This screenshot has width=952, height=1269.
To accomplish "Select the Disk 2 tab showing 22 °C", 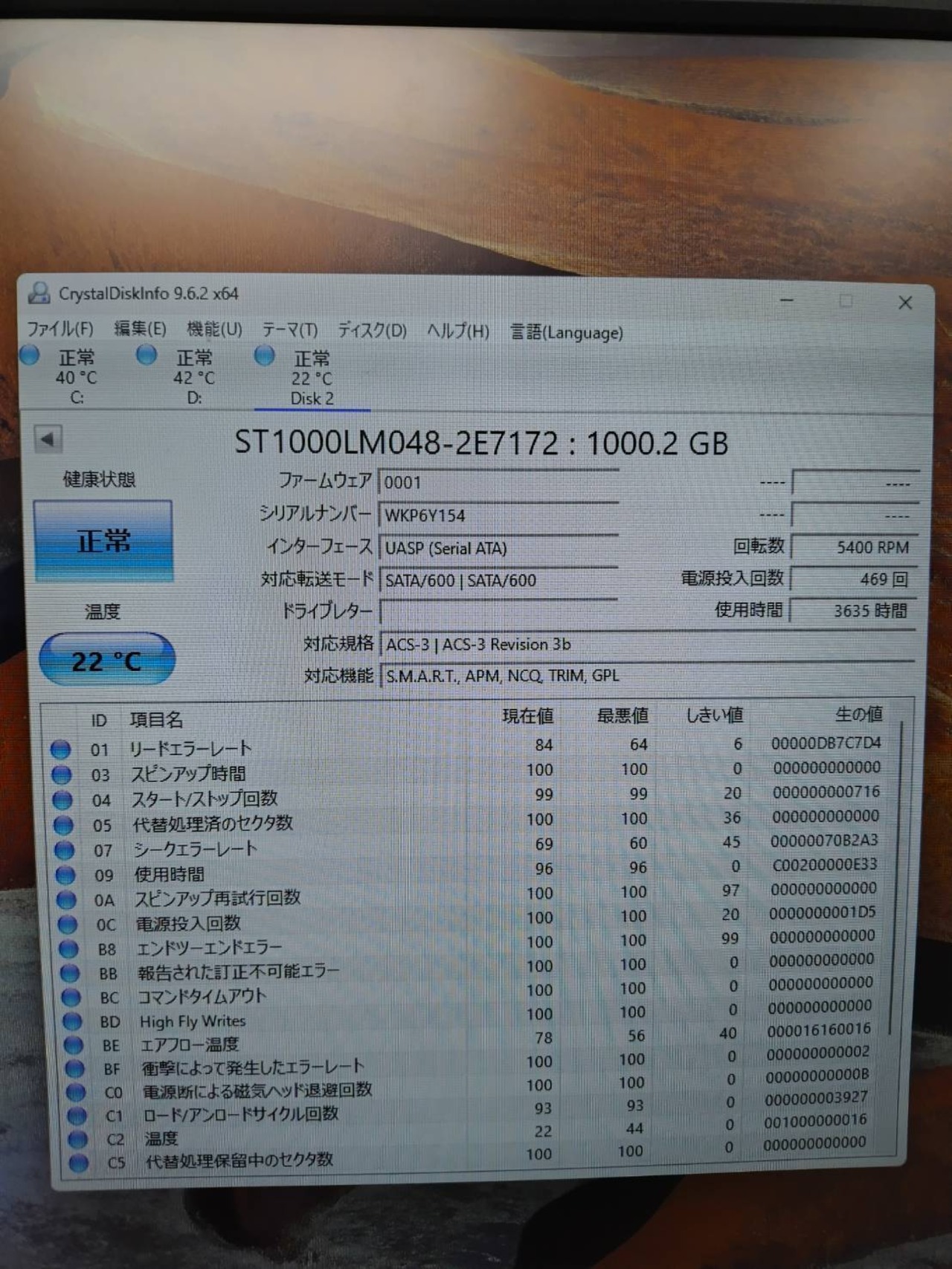I will point(312,378).
